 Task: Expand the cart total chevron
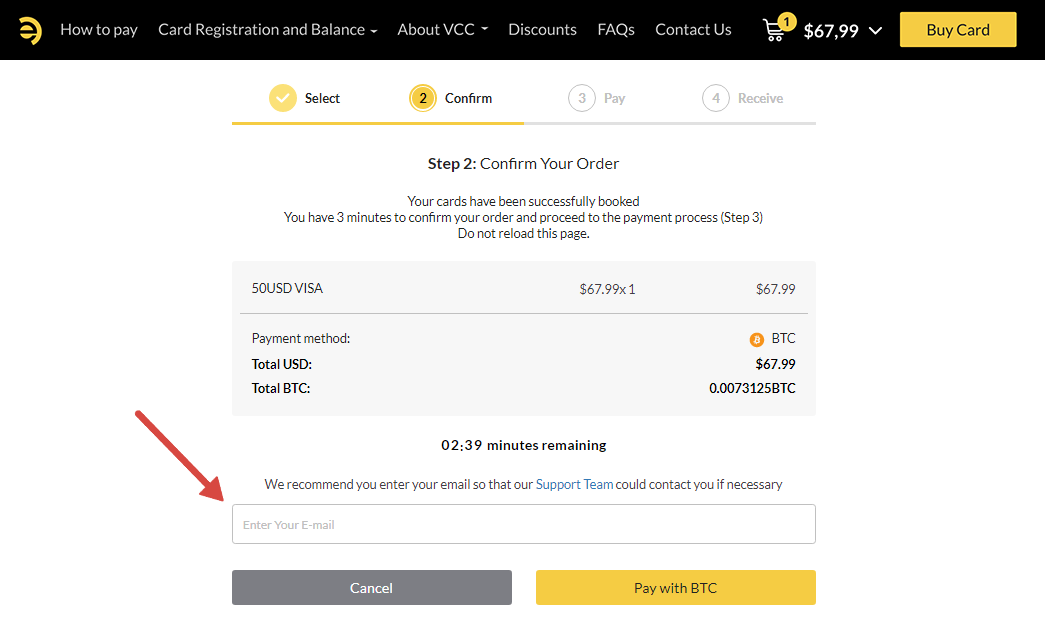[x=876, y=30]
